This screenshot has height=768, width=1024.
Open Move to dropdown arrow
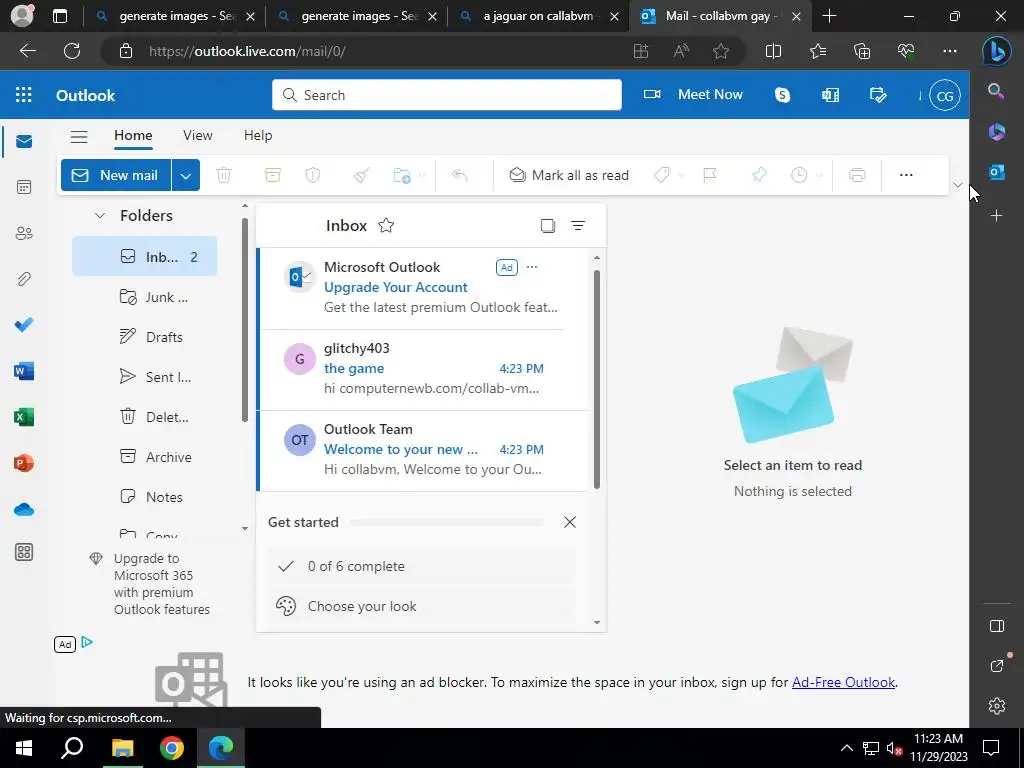coord(422,175)
